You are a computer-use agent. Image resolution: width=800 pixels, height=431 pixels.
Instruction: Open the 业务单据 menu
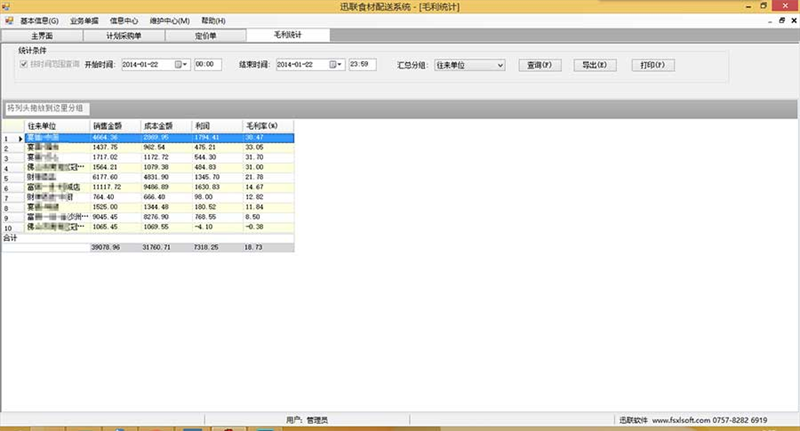coord(84,20)
